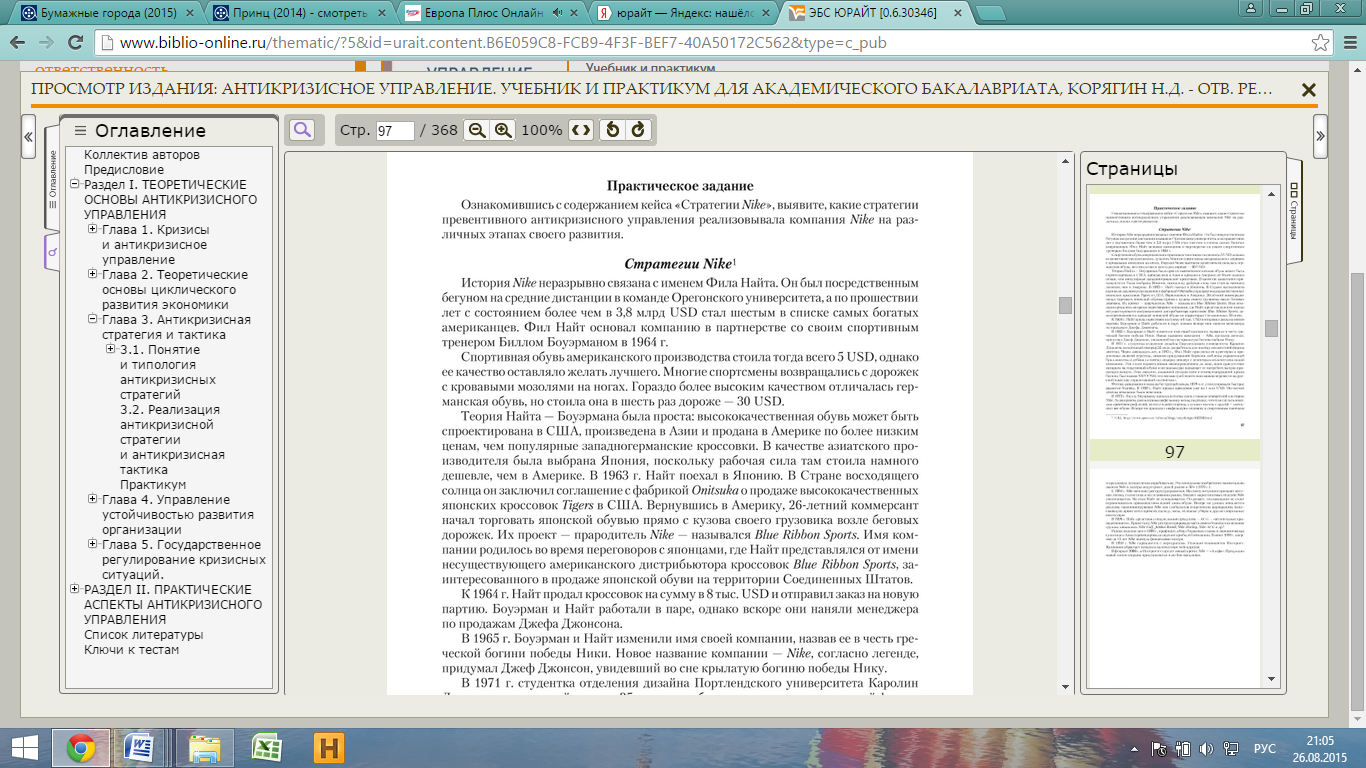Click Практическое задание heading on page
Screen dimensions: 1366x768
click(680, 186)
